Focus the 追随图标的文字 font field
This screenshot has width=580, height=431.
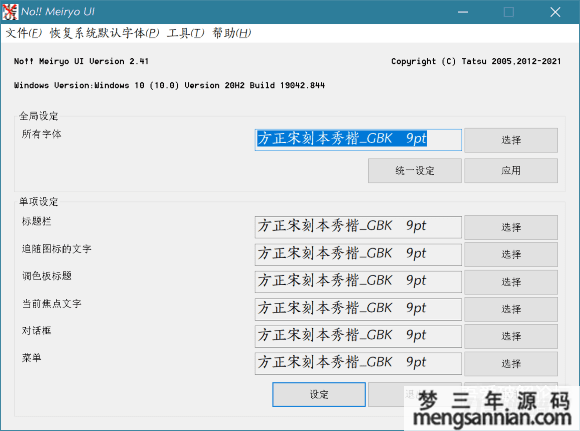[x=358, y=255]
